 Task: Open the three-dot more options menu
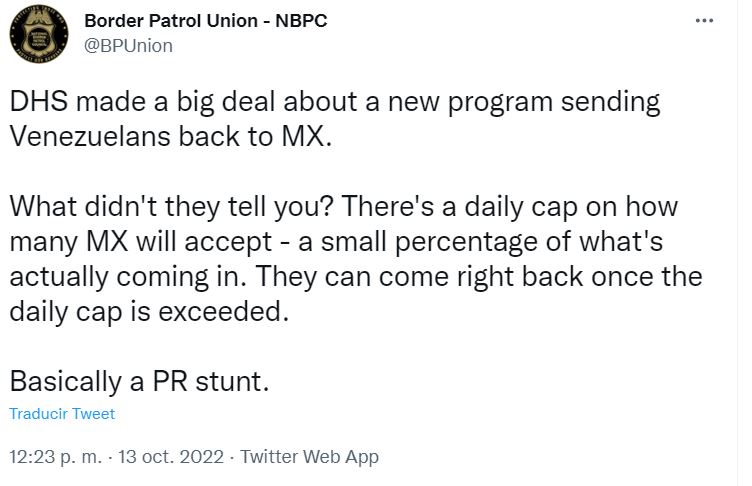coord(705,21)
